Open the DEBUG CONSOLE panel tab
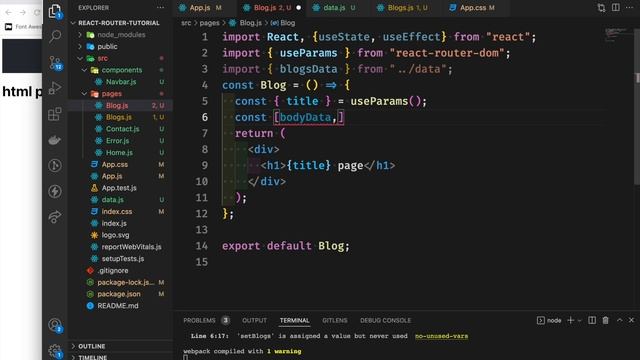This screenshot has height=360, width=640. pyautogui.click(x=385, y=320)
